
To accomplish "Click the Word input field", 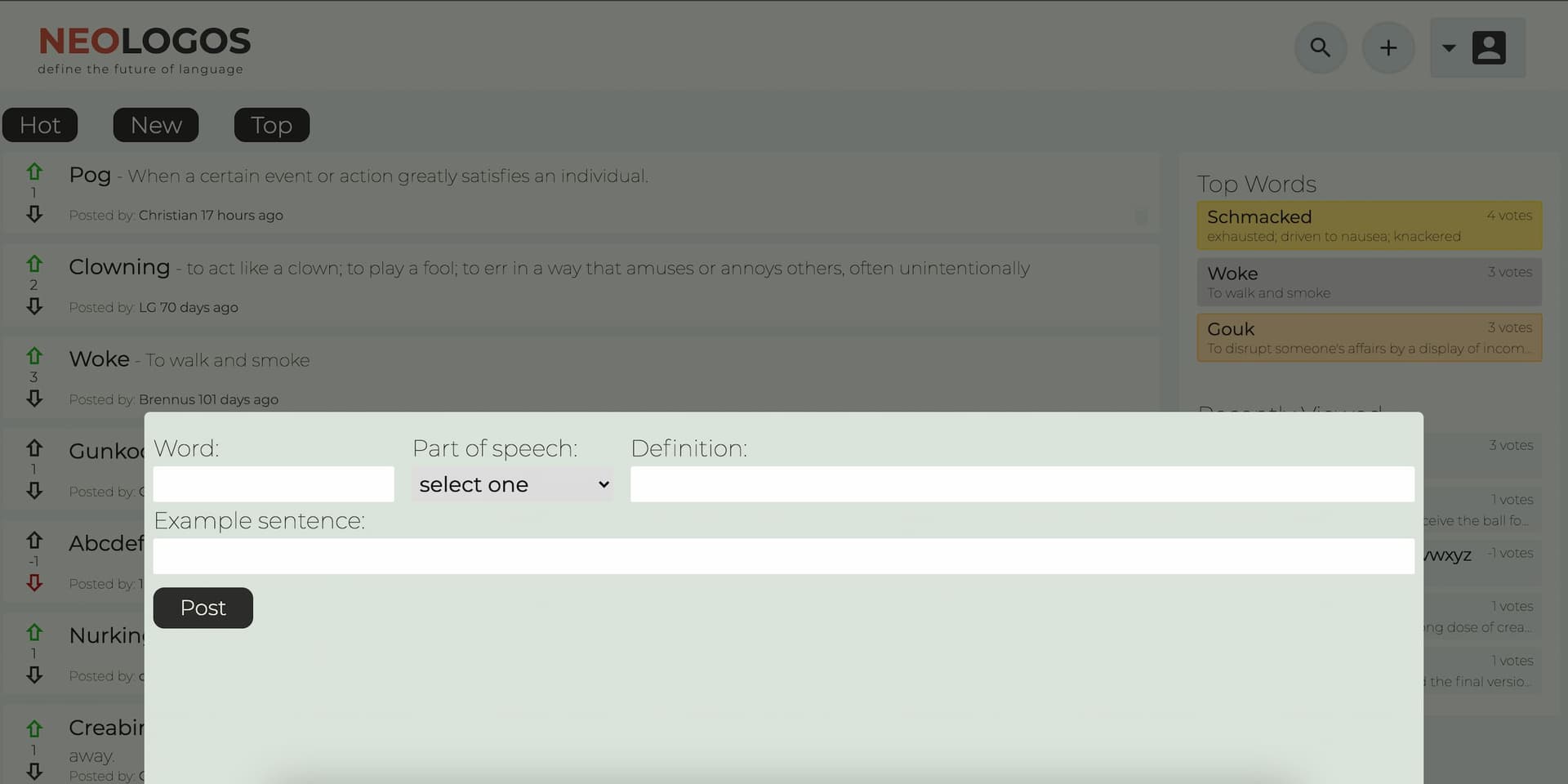I will pos(274,484).
